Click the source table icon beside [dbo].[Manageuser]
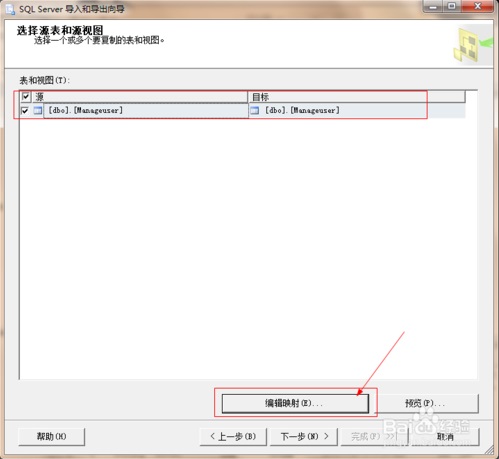 pos(38,110)
